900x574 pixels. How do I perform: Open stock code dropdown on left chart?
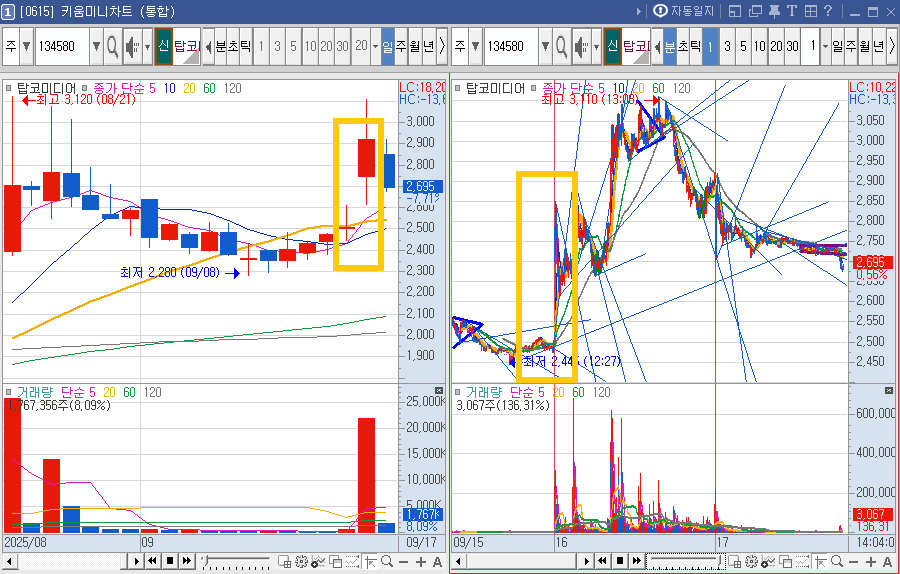96,46
